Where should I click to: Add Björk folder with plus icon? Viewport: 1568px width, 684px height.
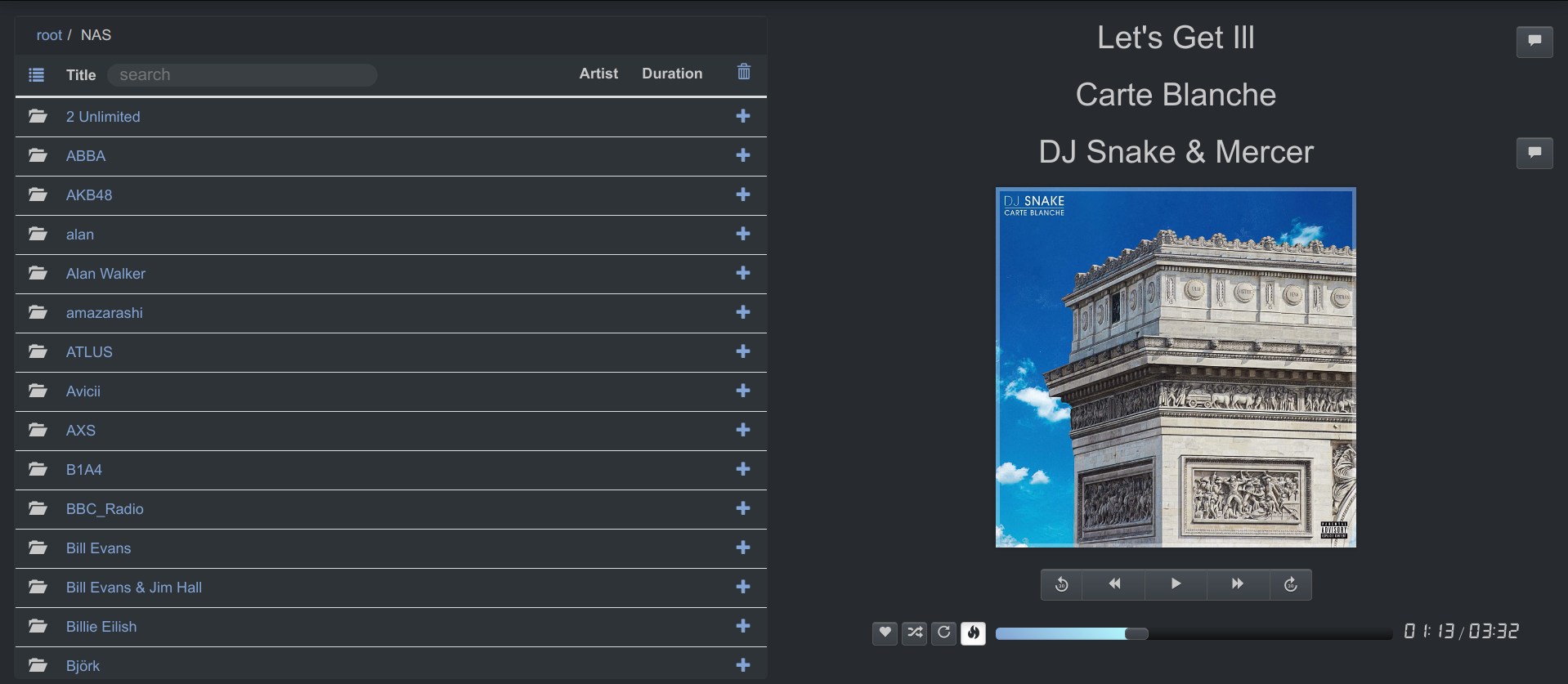coord(743,665)
